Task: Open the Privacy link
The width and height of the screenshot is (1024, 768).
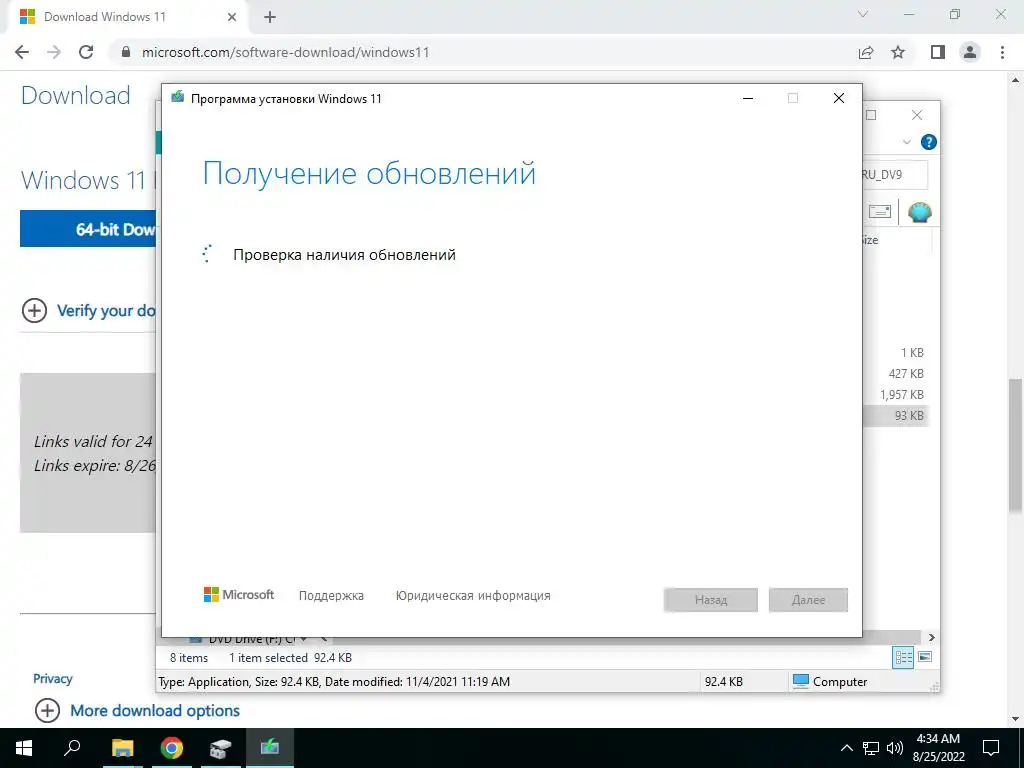Action: 52,679
